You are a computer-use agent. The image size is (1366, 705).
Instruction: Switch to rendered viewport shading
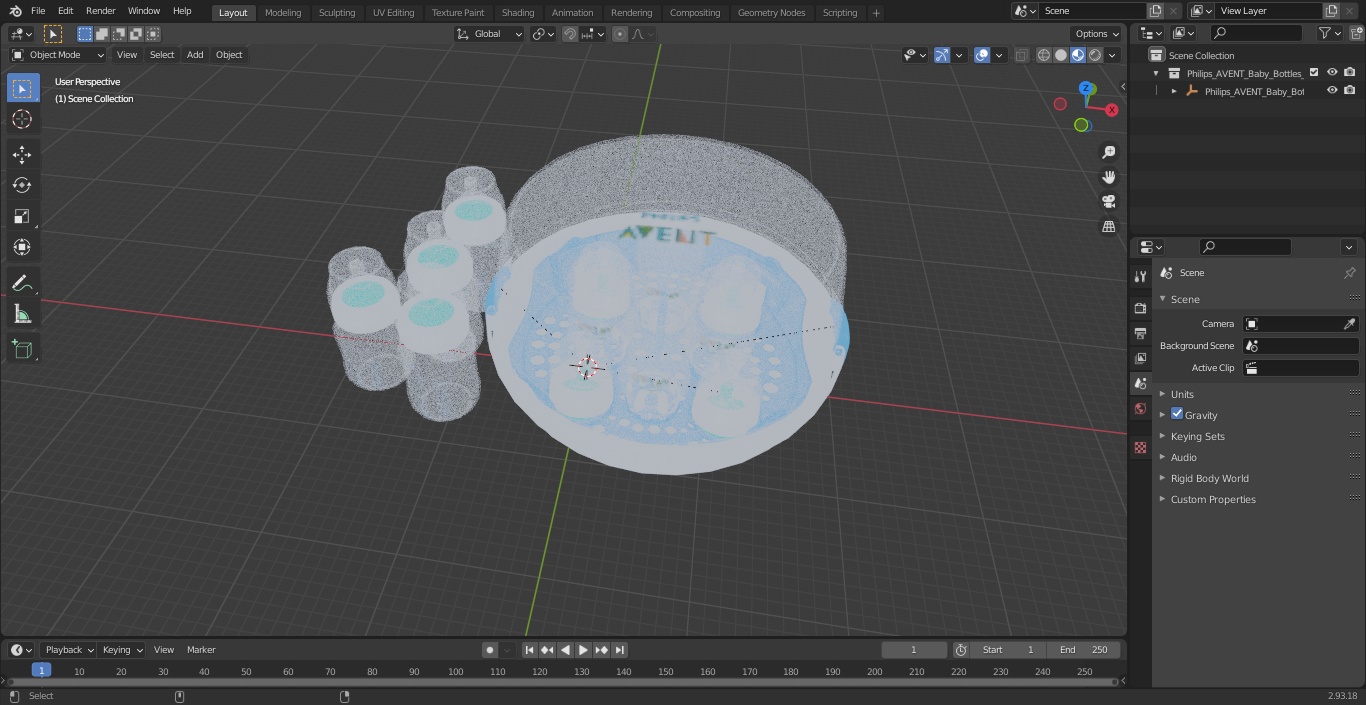coord(1095,55)
